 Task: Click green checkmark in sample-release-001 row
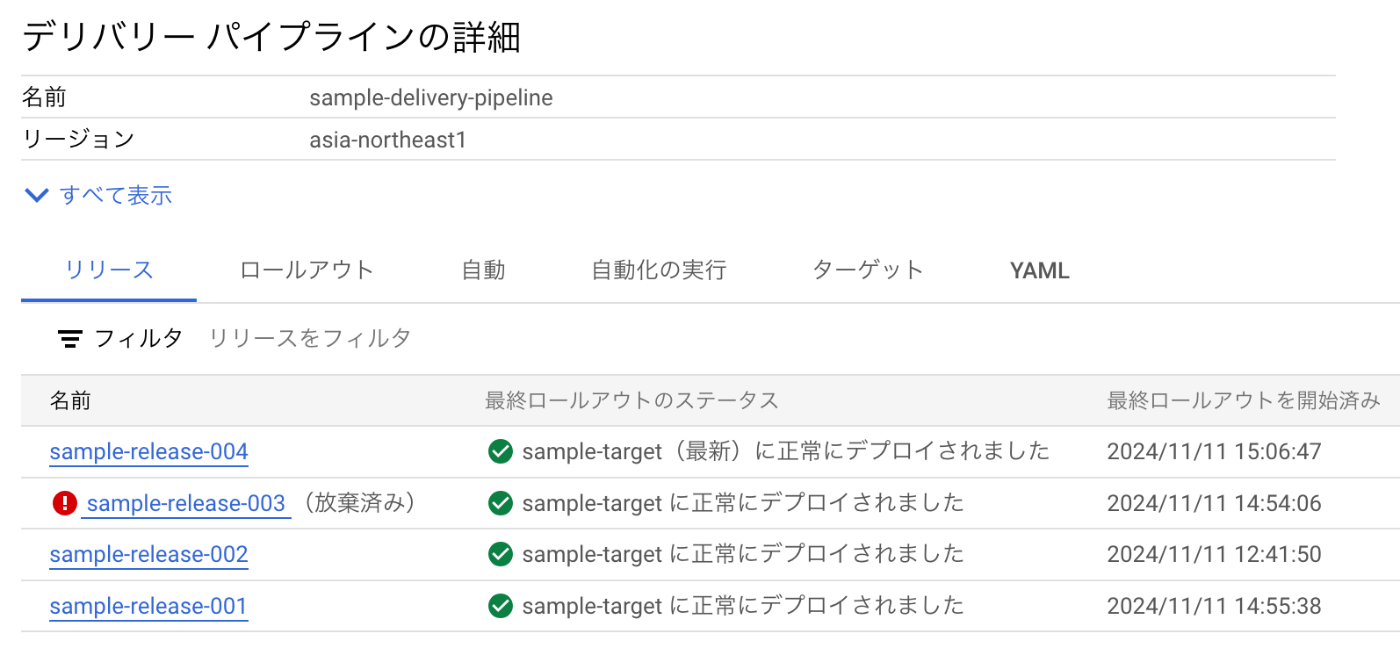(500, 606)
